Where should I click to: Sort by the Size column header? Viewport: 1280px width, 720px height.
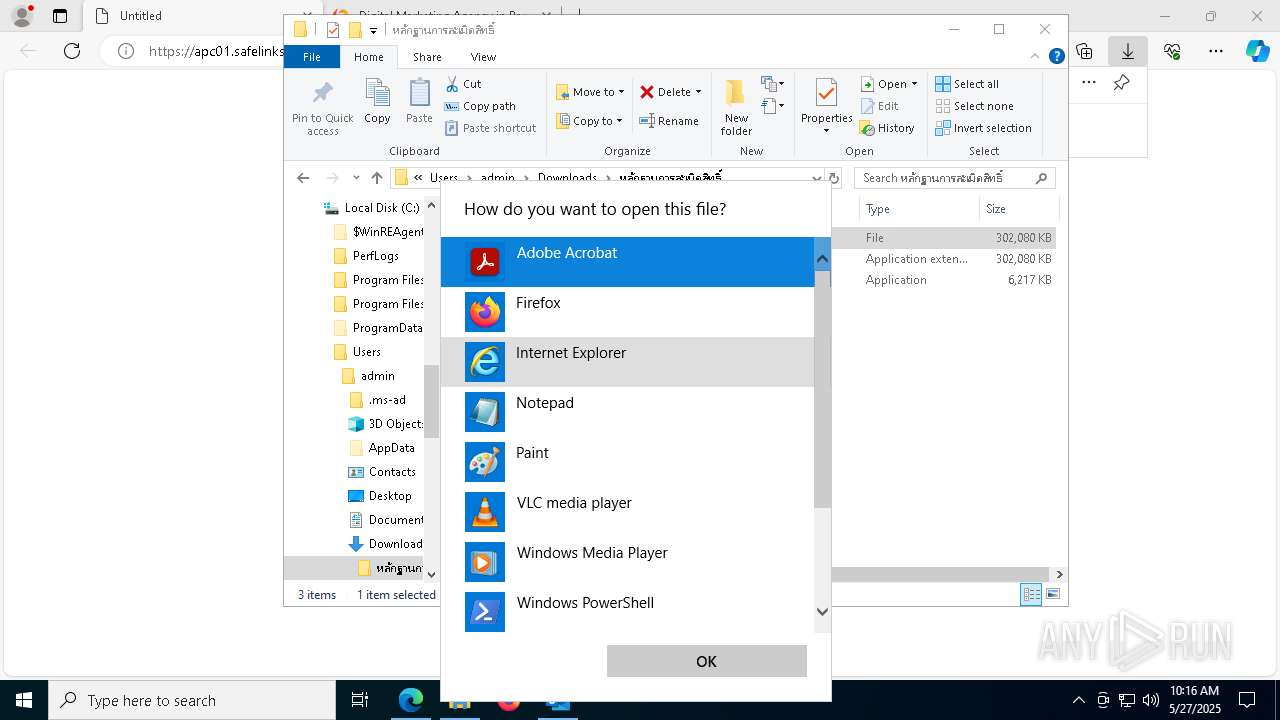tap(1018, 209)
